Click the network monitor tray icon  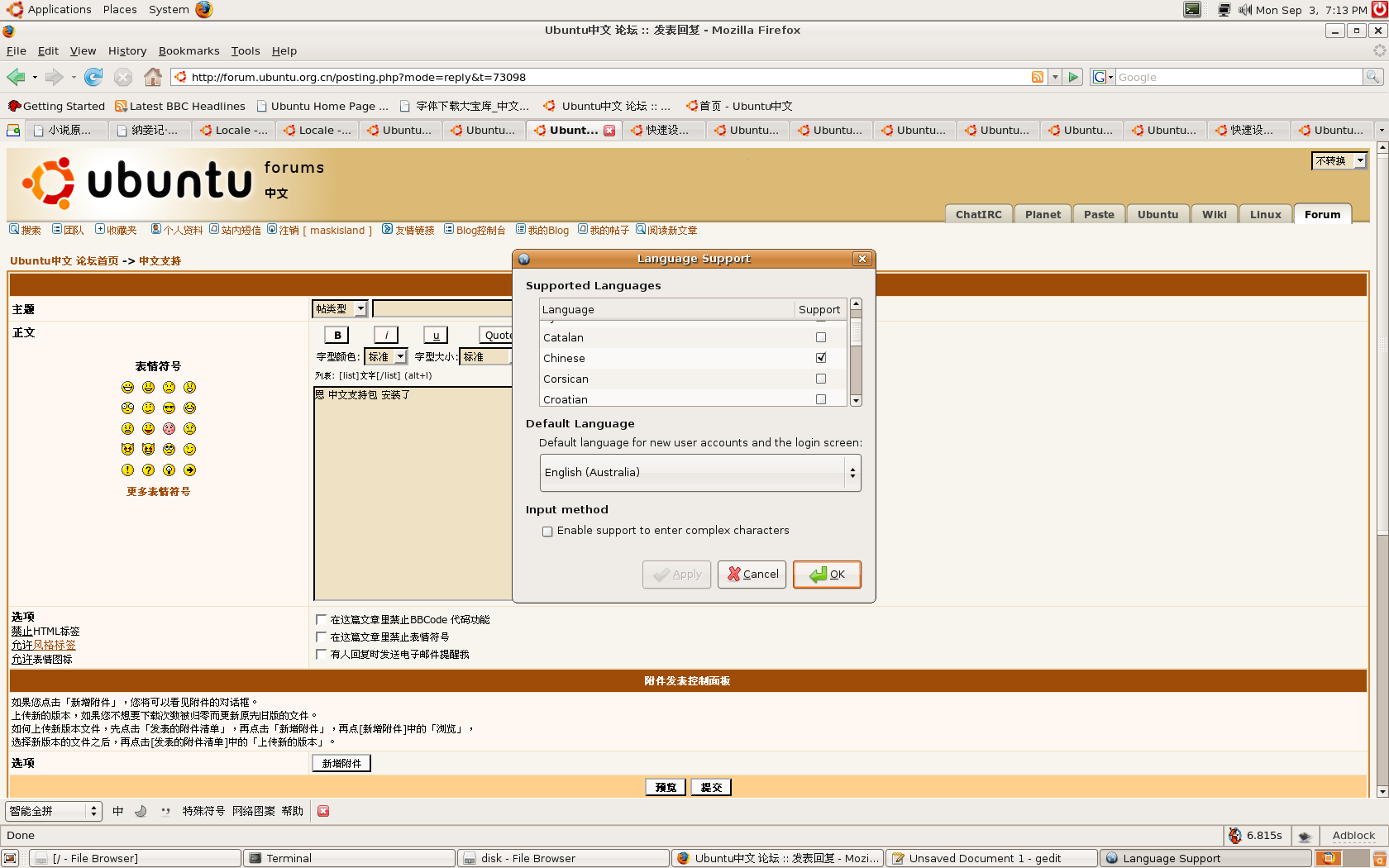click(1224, 10)
